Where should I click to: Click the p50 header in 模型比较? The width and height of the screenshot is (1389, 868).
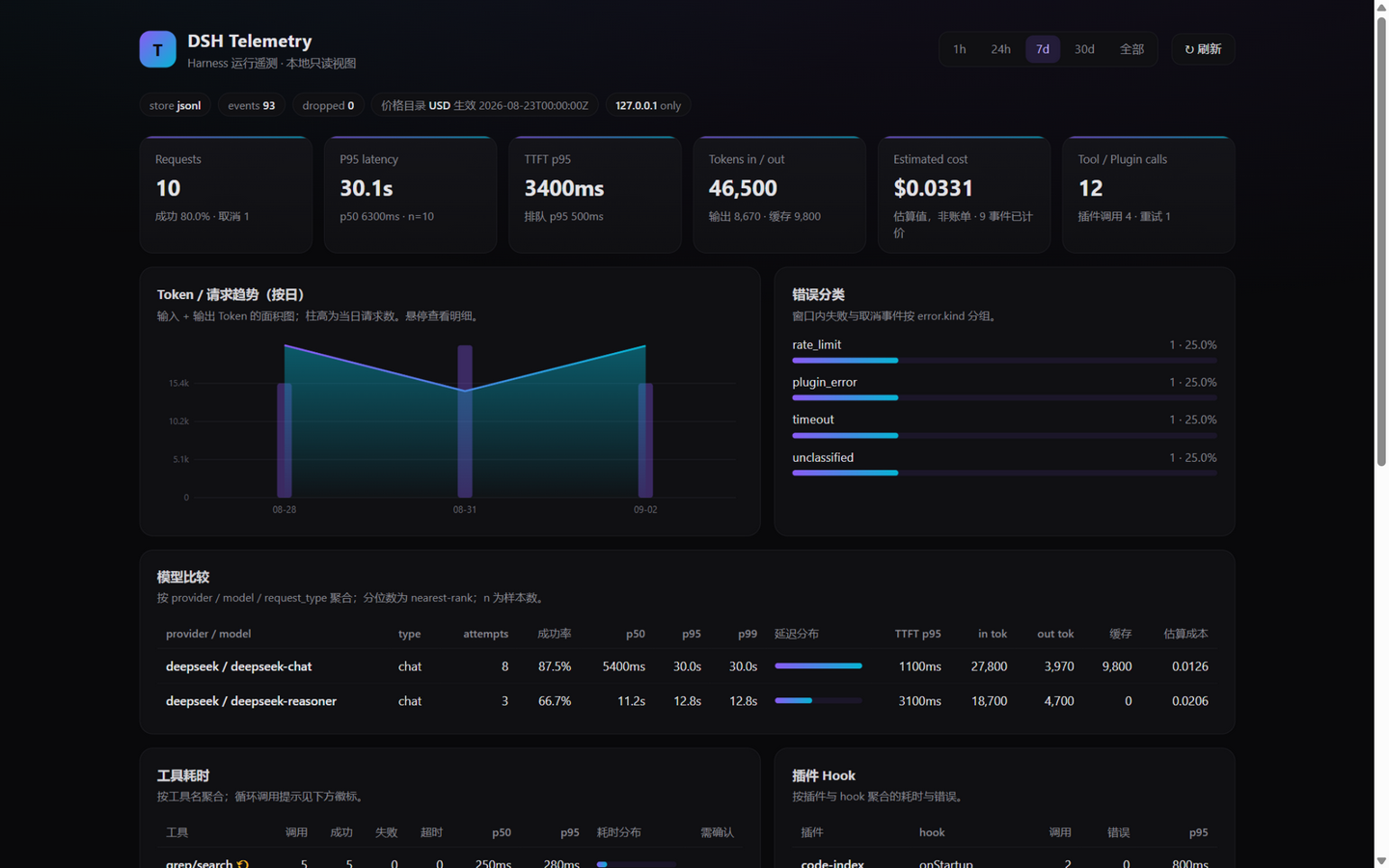tap(636, 634)
